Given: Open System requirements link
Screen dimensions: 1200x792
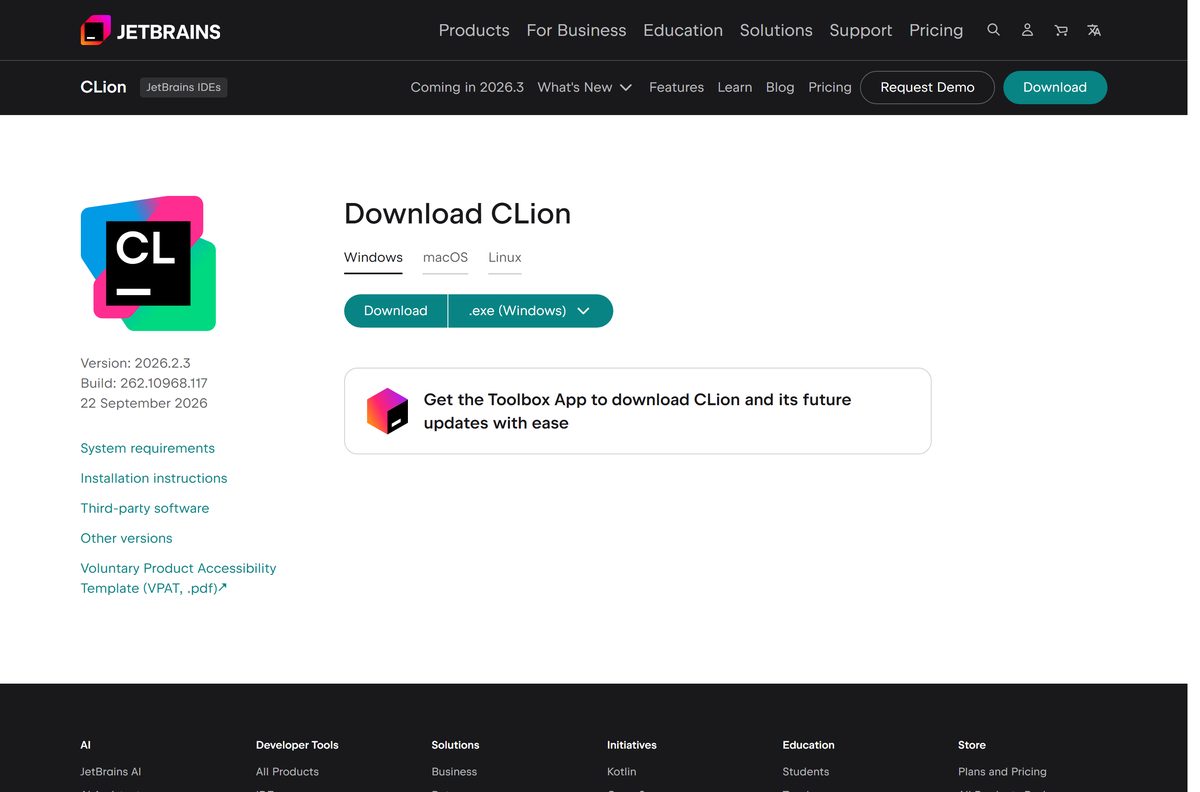Looking at the screenshot, I should [x=147, y=448].
